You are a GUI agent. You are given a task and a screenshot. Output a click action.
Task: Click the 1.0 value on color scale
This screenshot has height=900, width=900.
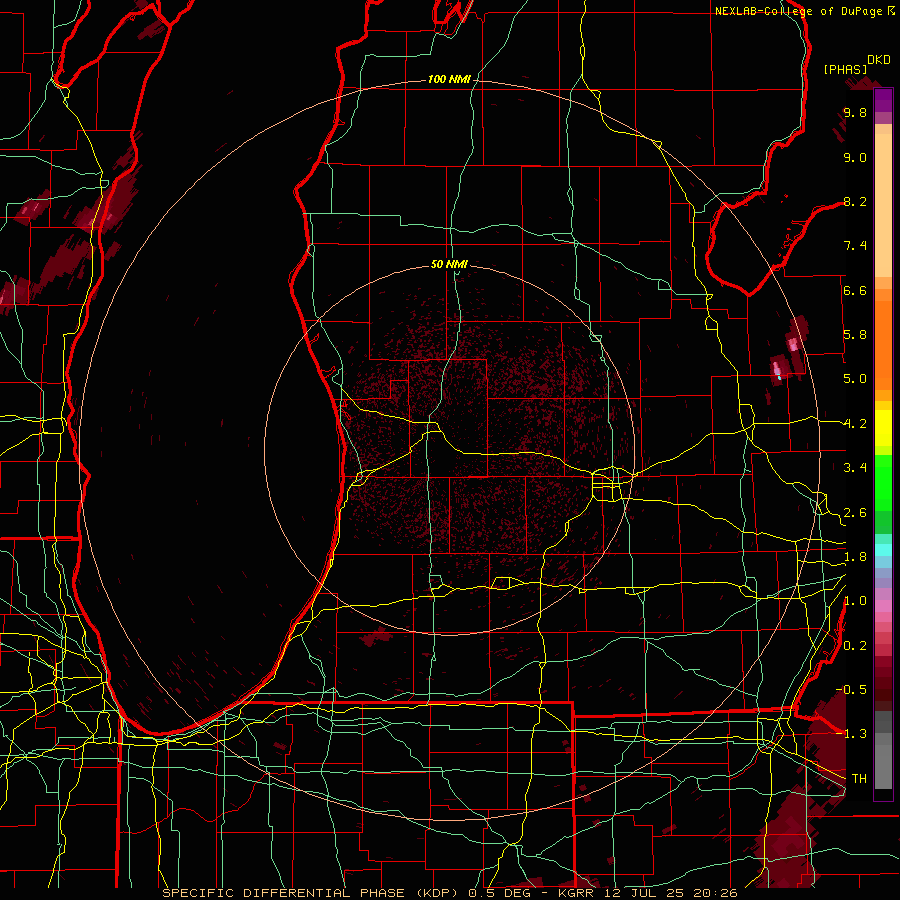[x=855, y=601]
